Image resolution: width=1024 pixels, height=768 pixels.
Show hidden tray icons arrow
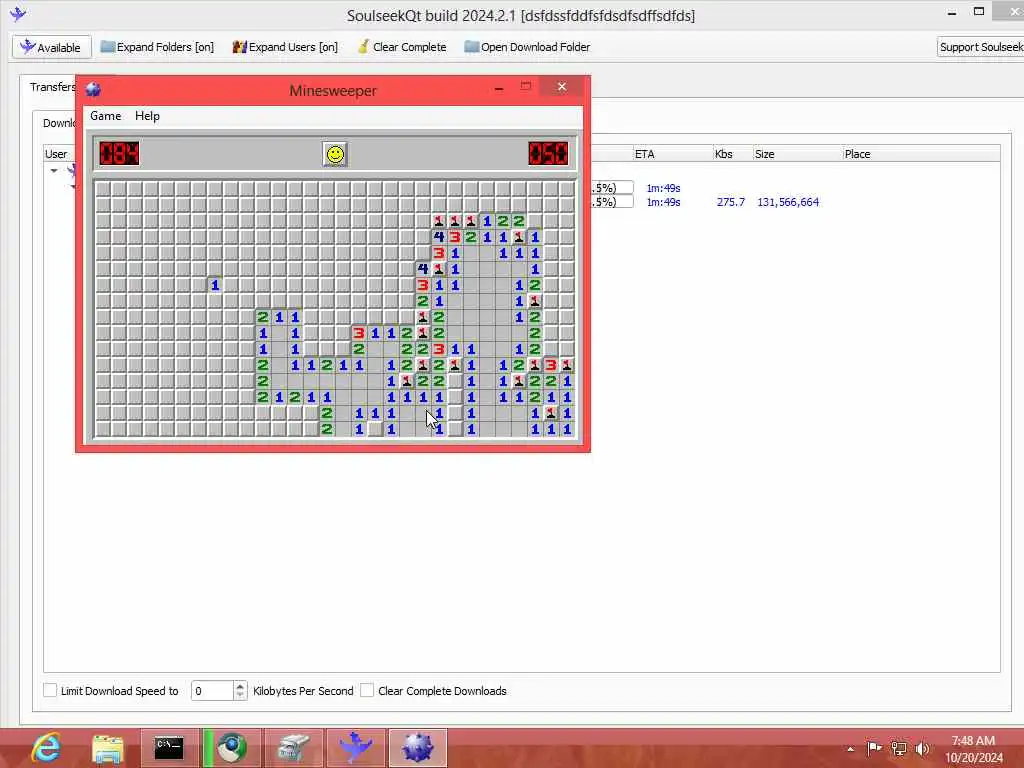pos(850,749)
